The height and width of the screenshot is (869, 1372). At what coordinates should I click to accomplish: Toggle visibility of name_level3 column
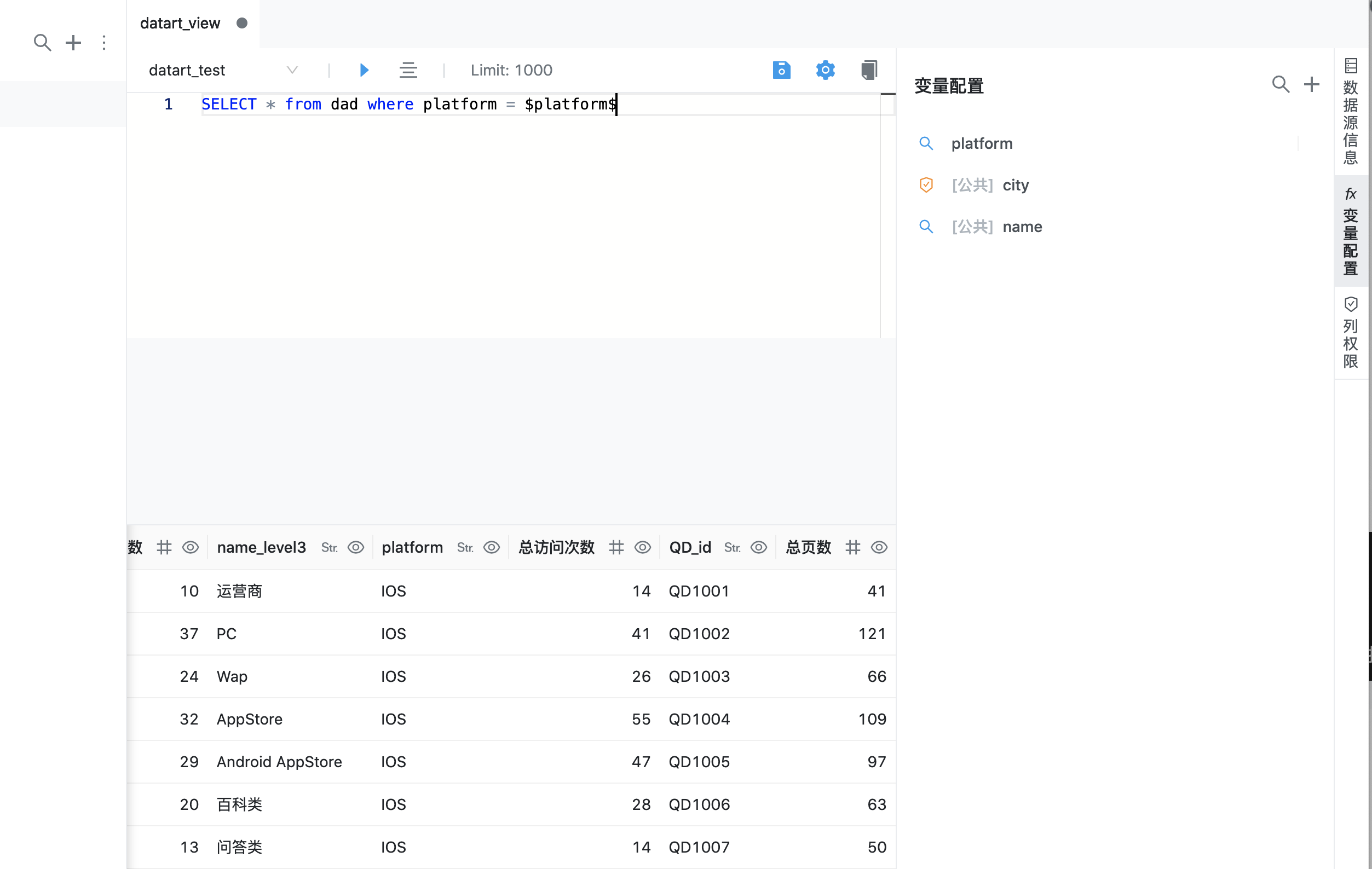[355, 547]
